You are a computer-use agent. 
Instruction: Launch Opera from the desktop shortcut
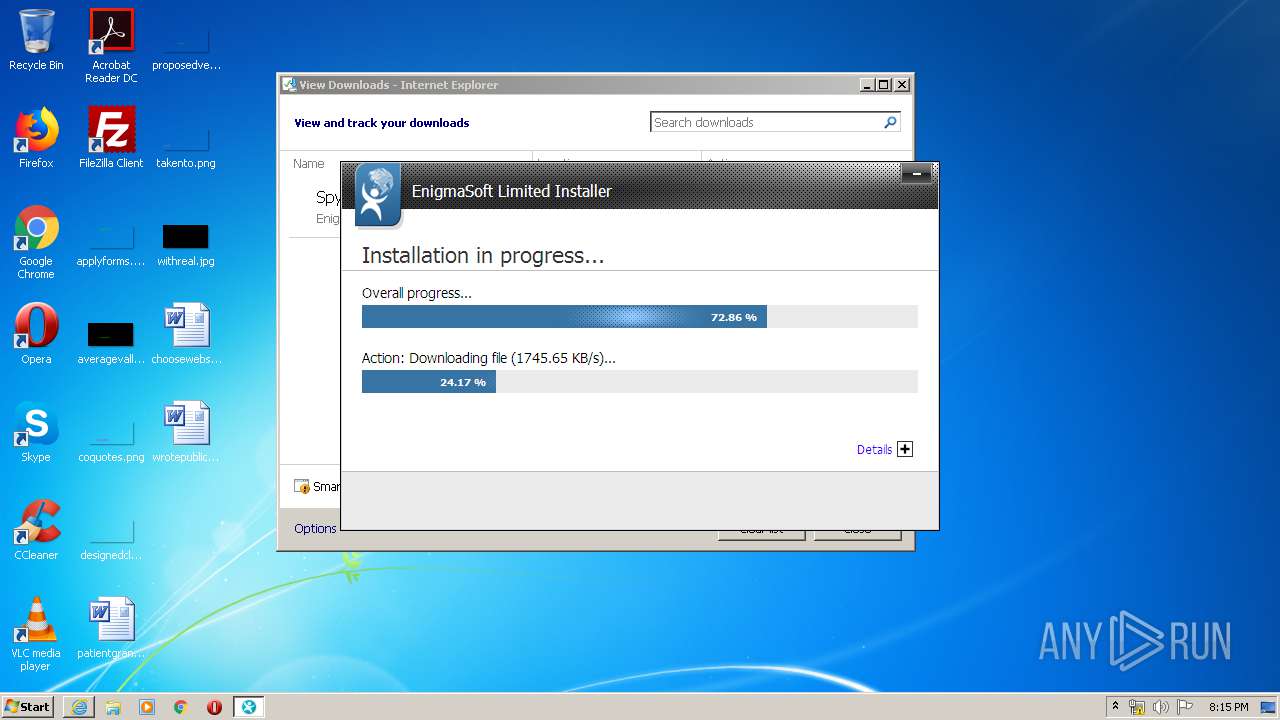coord(36,334)
